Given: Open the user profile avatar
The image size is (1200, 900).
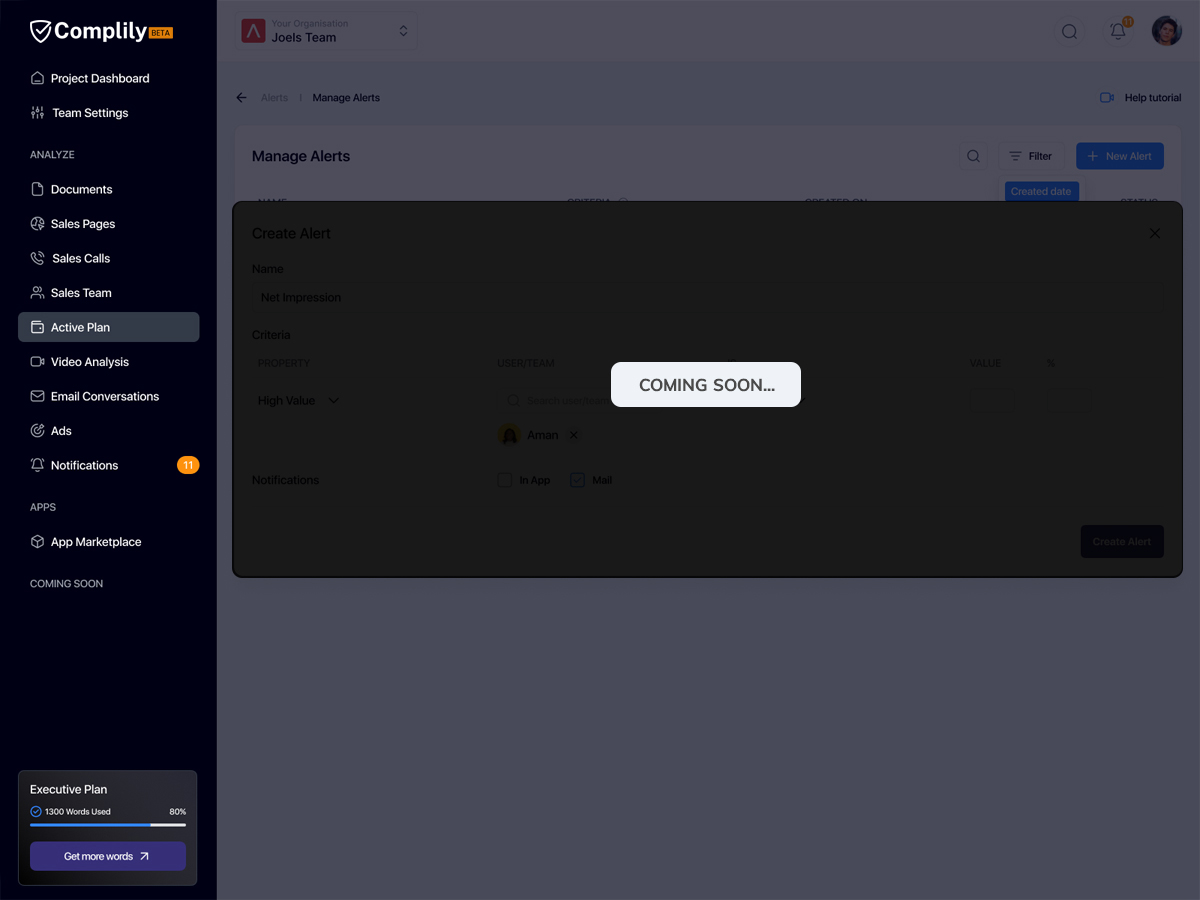Looking at the screenshot, I should [1166, 31].
